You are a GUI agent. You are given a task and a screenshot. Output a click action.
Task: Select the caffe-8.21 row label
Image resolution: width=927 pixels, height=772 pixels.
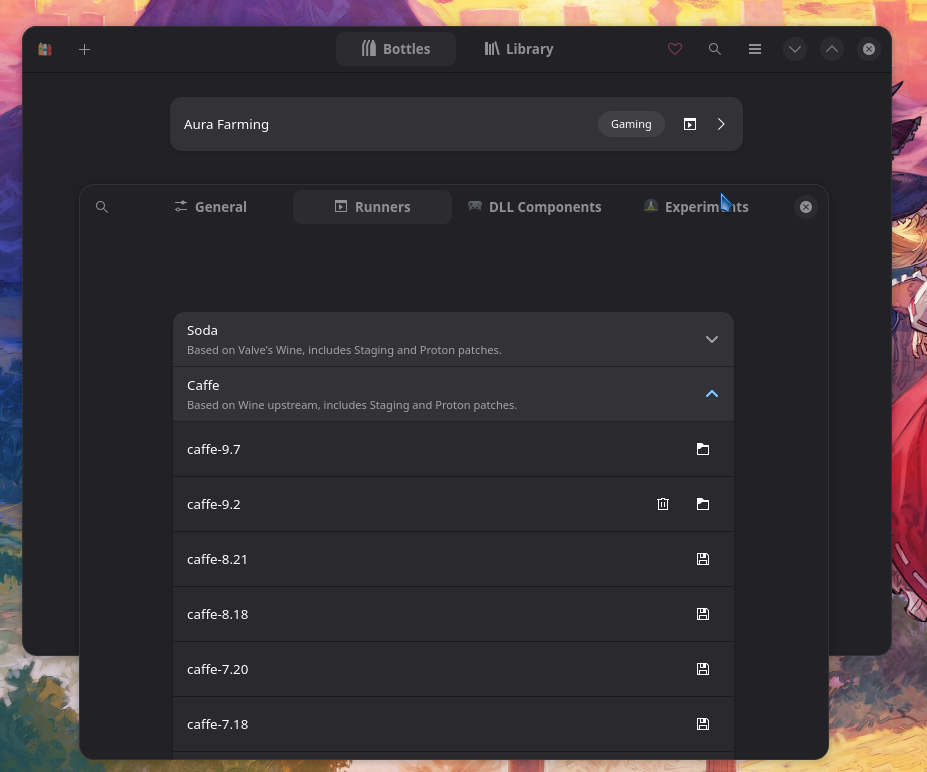[217, 560]
